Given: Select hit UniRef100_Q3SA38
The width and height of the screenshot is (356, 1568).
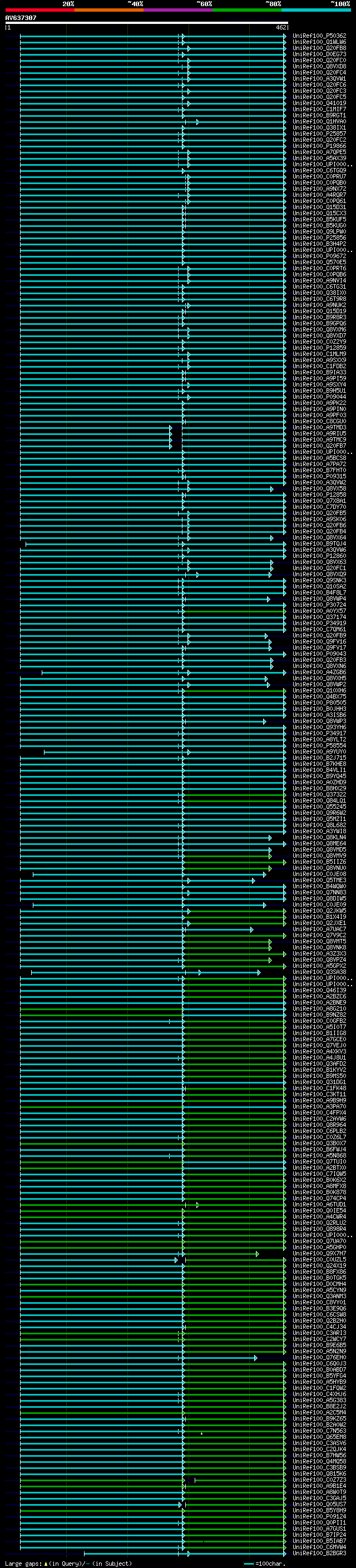Looking at the screenshot, I should (x=319, y=972).
